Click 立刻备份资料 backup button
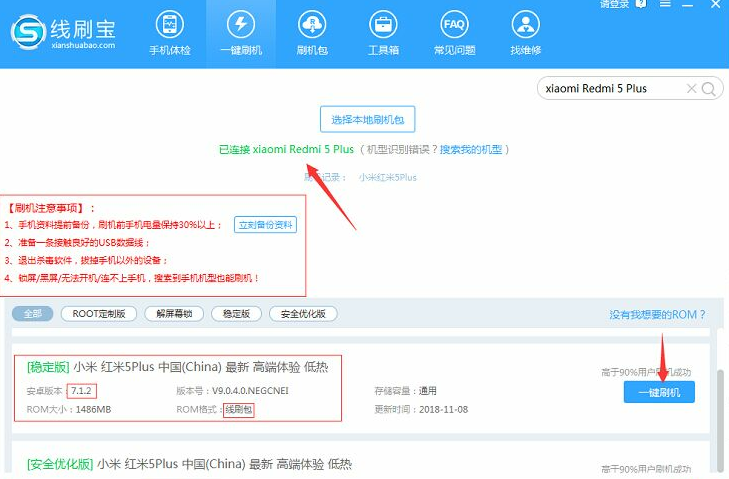This screenshot has width=729, height=479. 265,224
